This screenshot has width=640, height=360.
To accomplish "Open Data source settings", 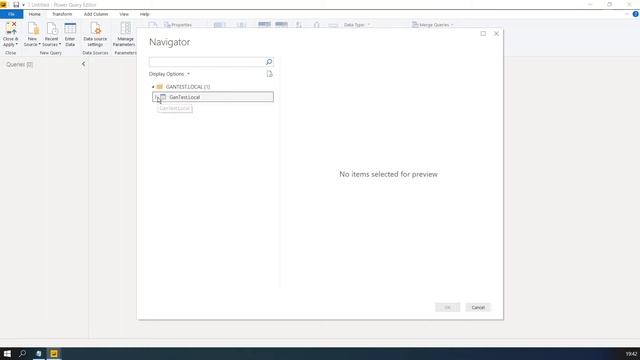I will click(95, 34).
